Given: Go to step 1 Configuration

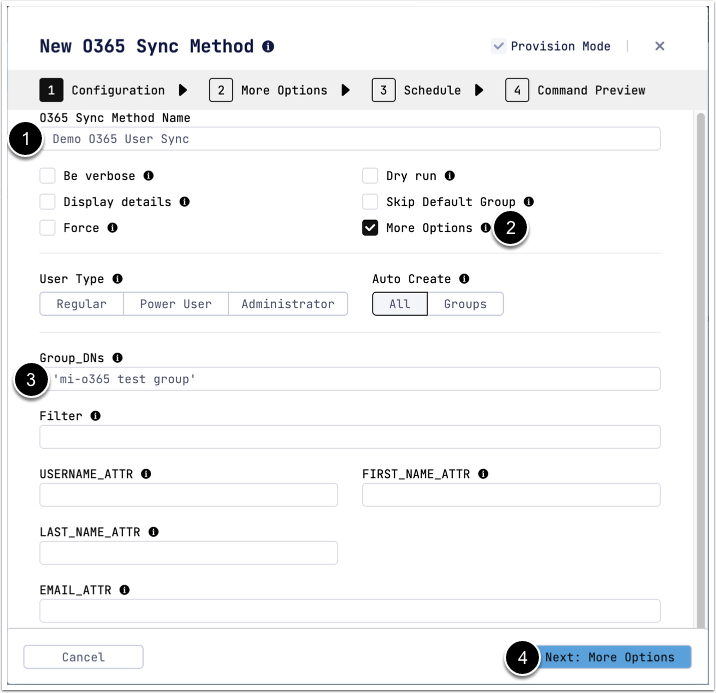Looking at the screenshot, I should (102, 90).
